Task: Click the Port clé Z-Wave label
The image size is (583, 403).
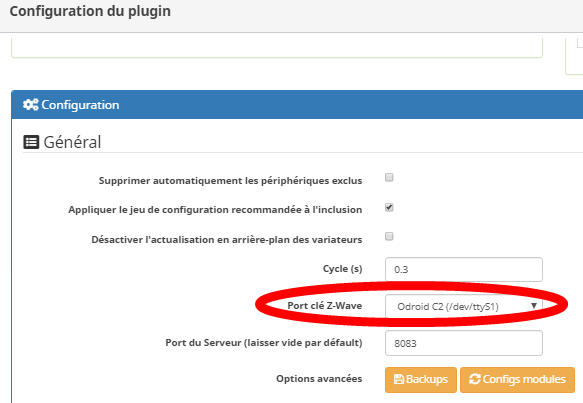Action: 325,306
